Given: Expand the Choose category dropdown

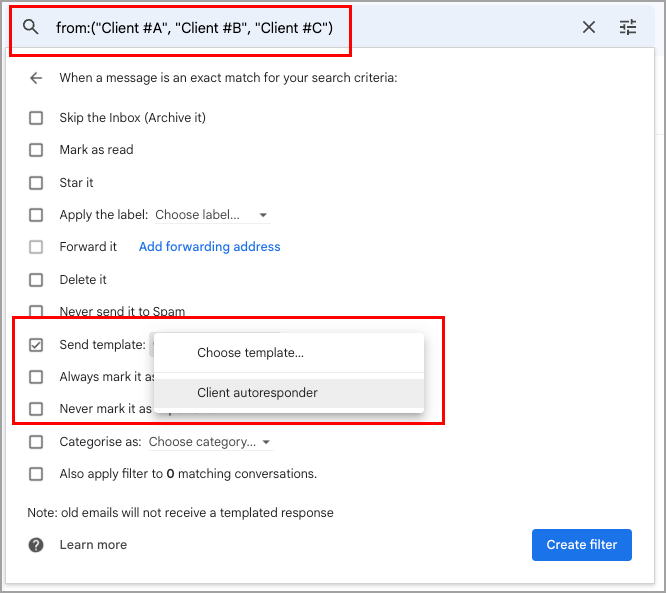Looking at the screenshot, I should [211, 442].
